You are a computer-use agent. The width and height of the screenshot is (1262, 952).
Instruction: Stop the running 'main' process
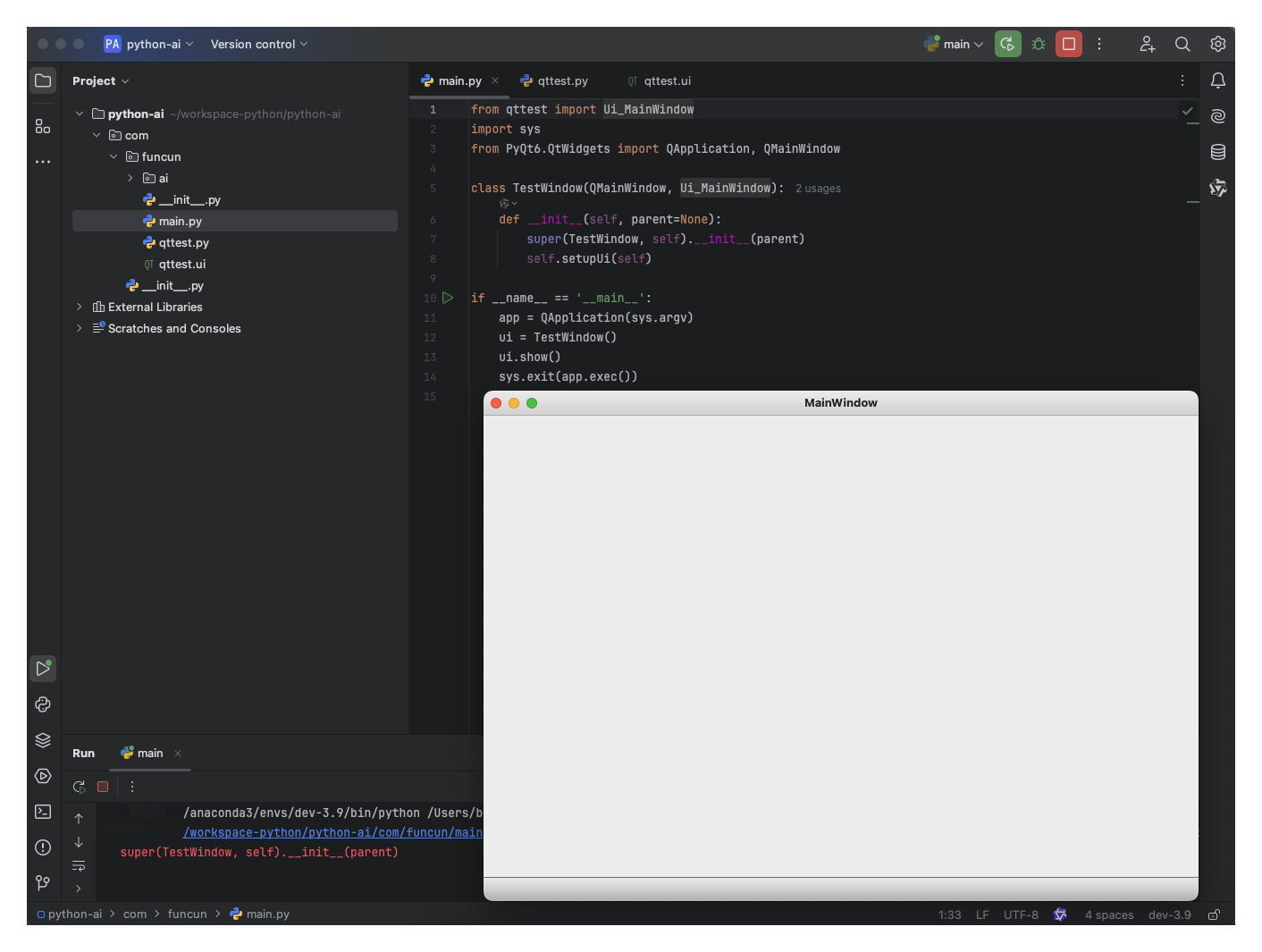1069,44
